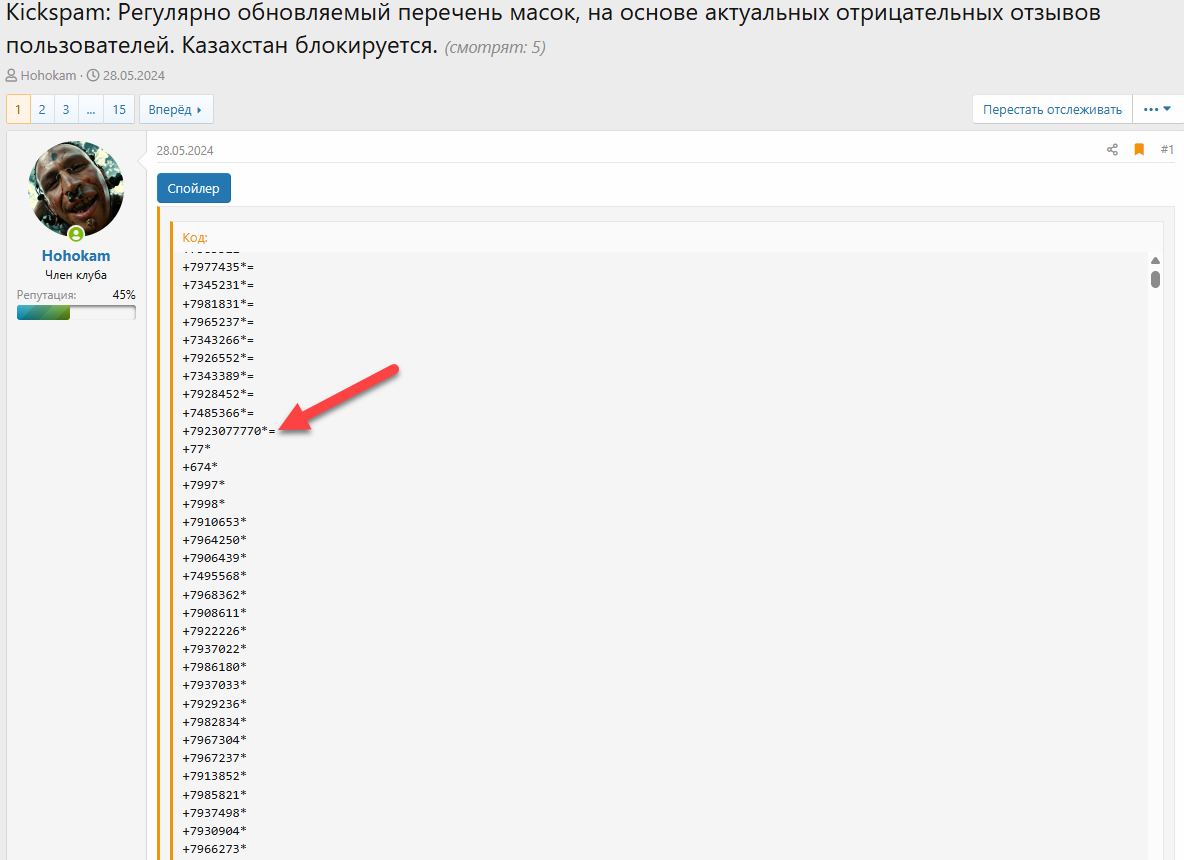This screenshot has height=860, width=1184.
Task: Click the code line +7986180*
Action: coord(214,667)
